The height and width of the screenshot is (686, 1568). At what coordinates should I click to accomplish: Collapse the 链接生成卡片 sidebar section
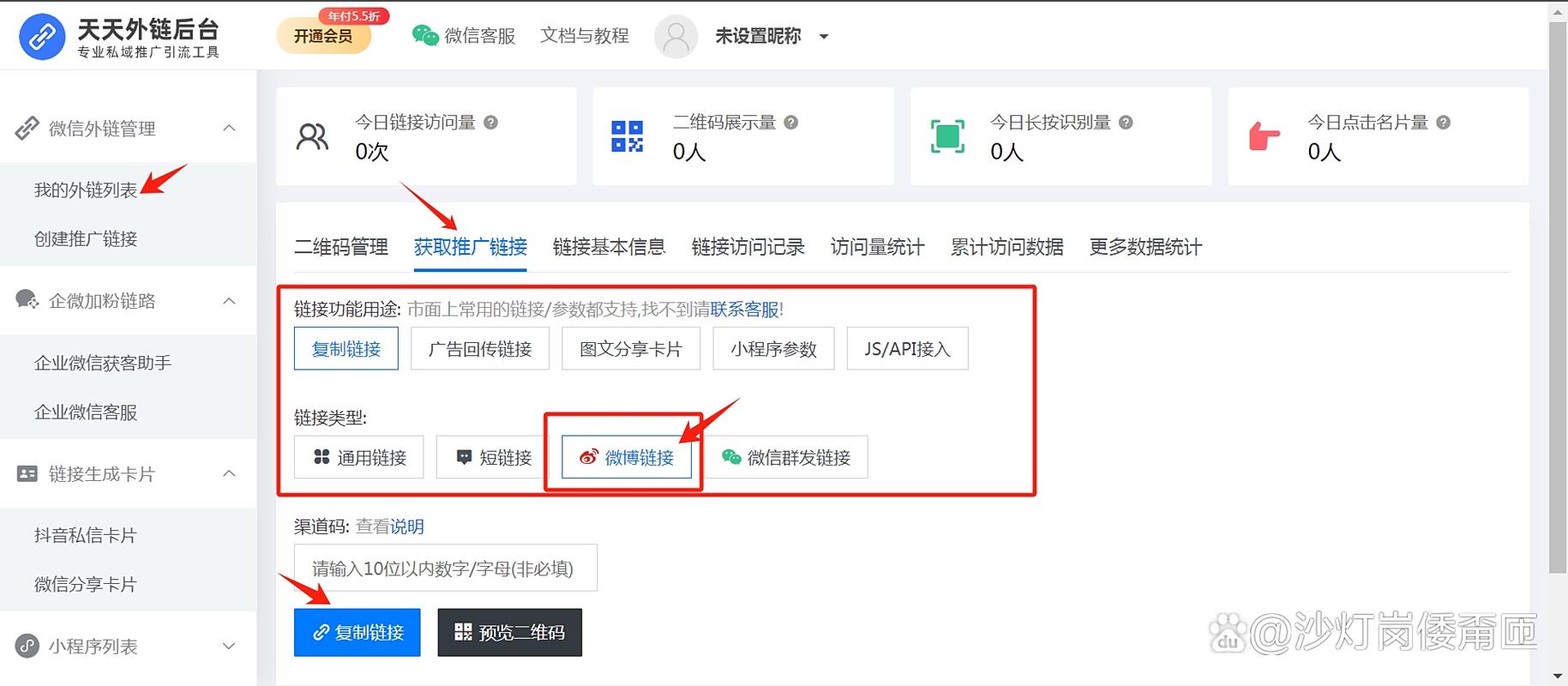tap(229, 473)
